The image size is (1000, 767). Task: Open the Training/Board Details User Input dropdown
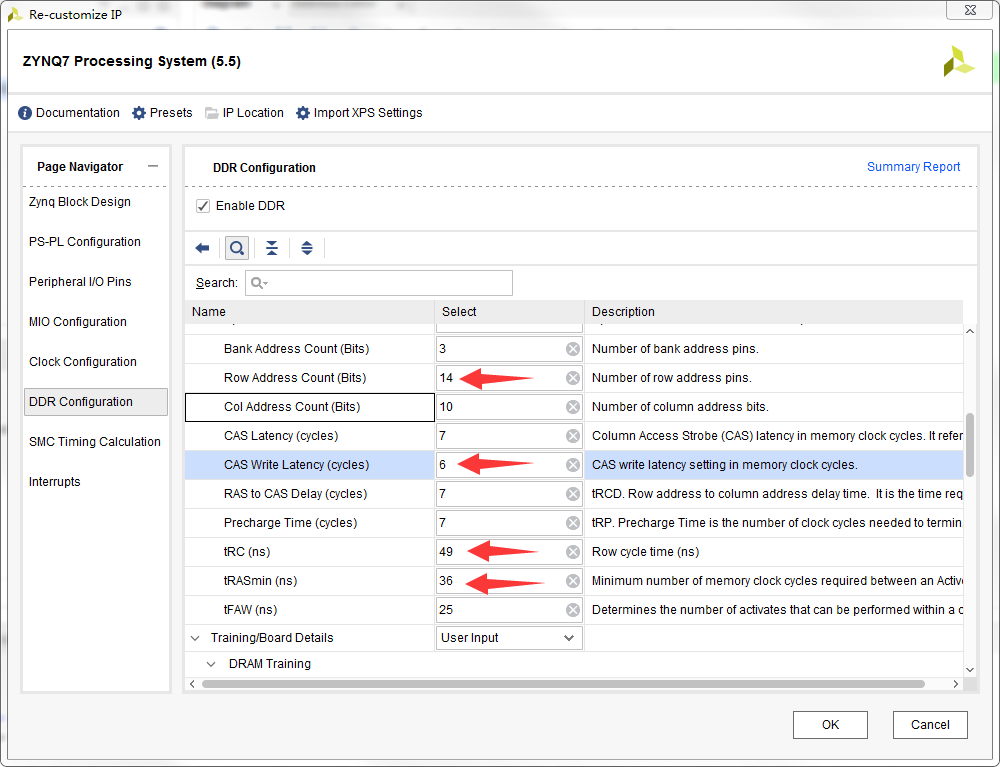point(509,638)
